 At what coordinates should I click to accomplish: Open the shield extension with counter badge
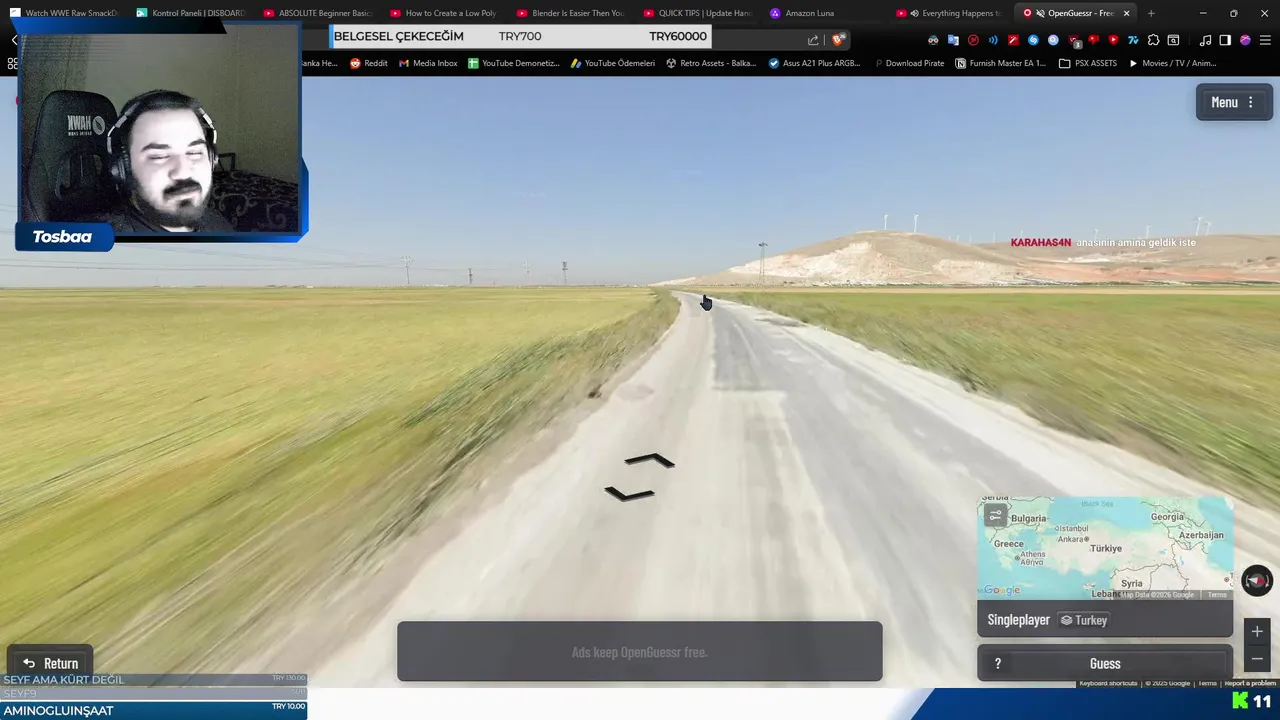click(1075, 41)
